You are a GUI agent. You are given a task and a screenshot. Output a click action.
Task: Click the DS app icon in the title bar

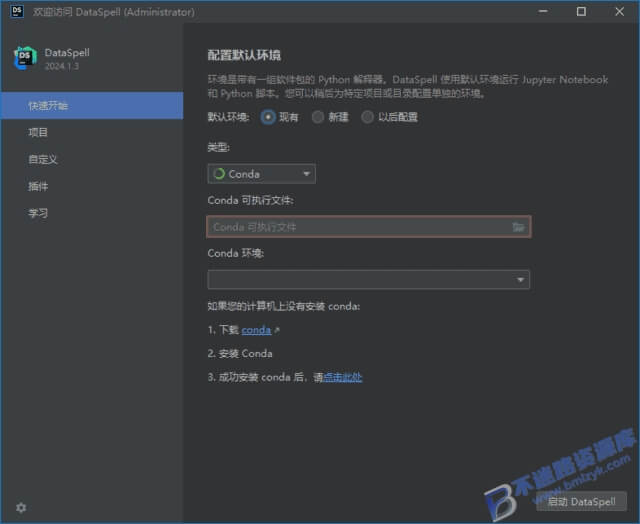(17, 11)
